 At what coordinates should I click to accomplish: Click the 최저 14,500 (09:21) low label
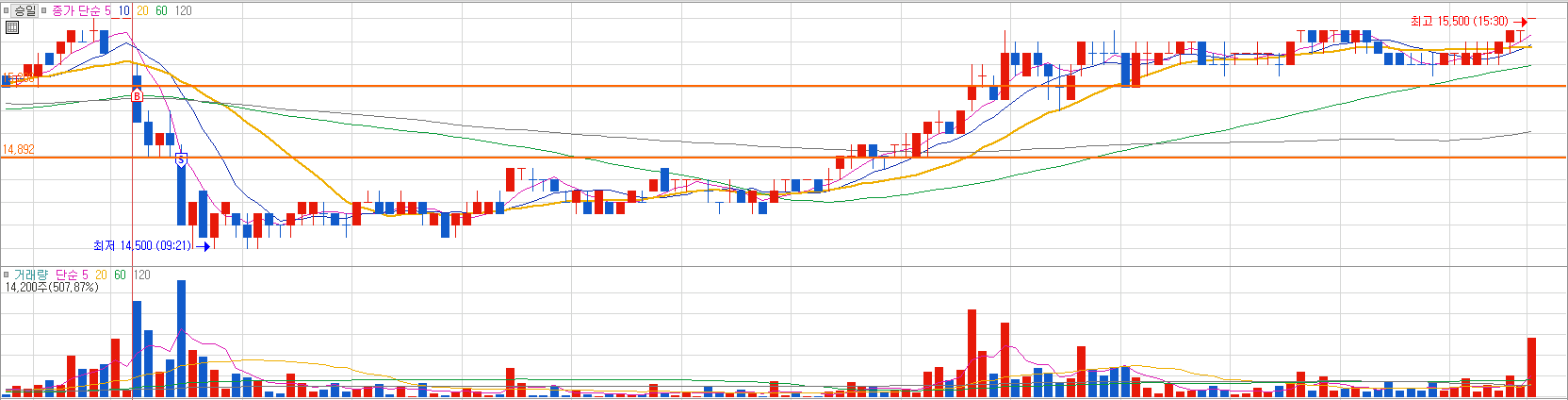[x=141, y=245]
